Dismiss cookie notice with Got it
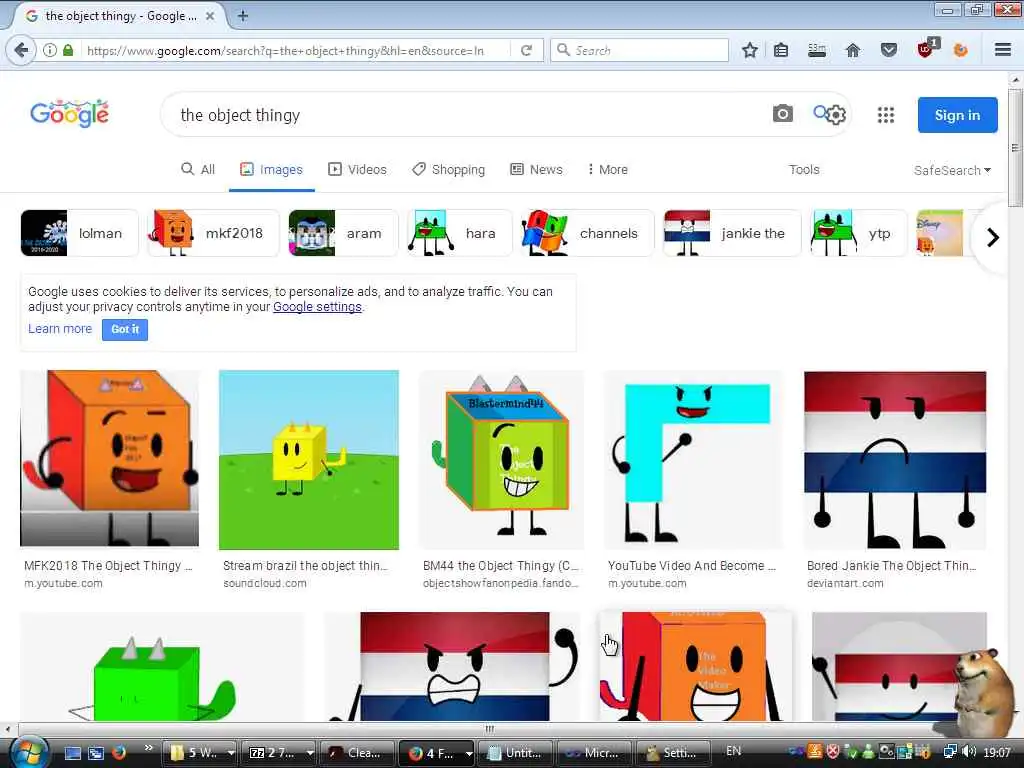Image resolution: width=1024 pixels, height=768 pixels. [125, 330]
